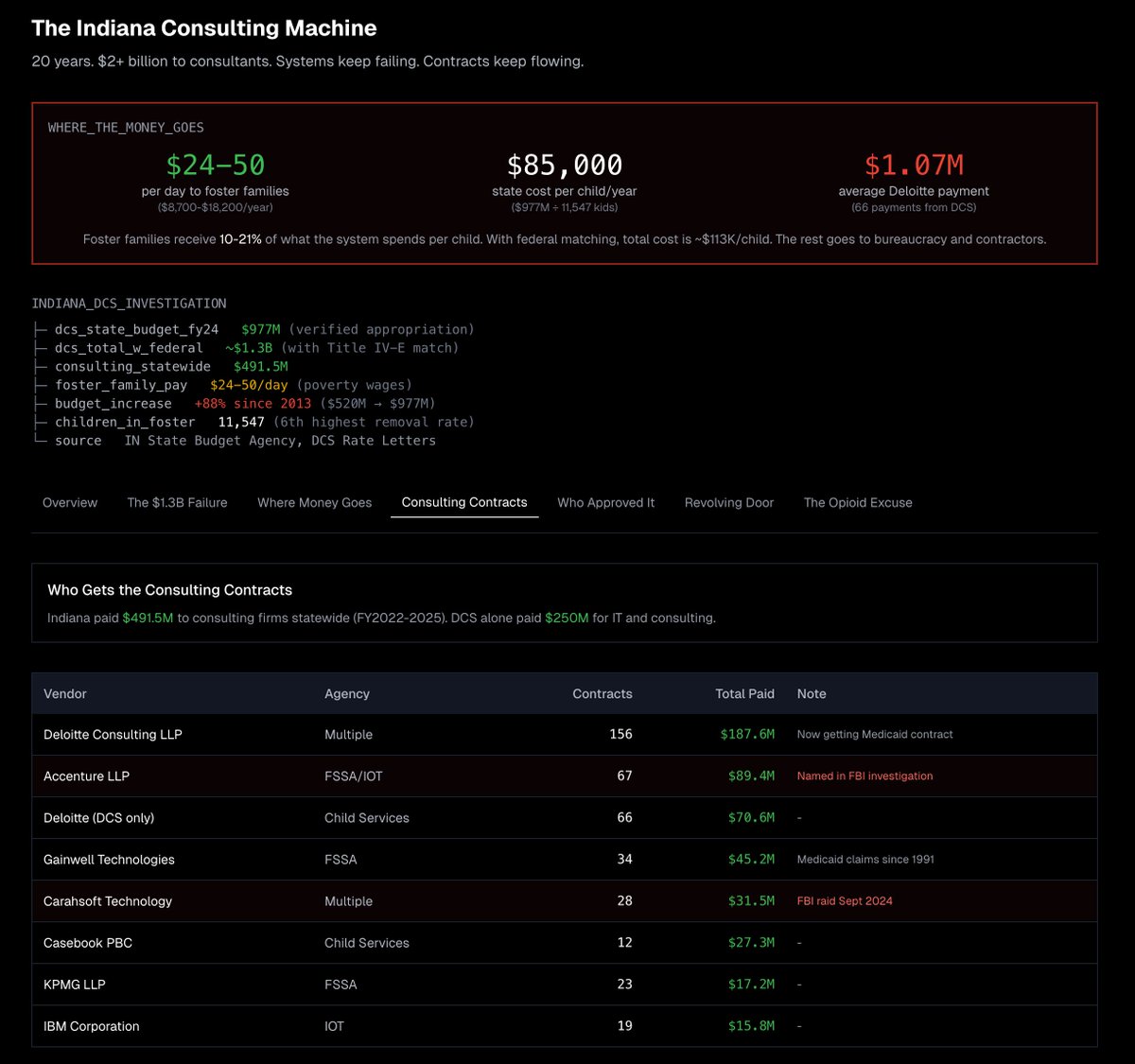Click the children_in_foster tree row

tap(253, 422)
